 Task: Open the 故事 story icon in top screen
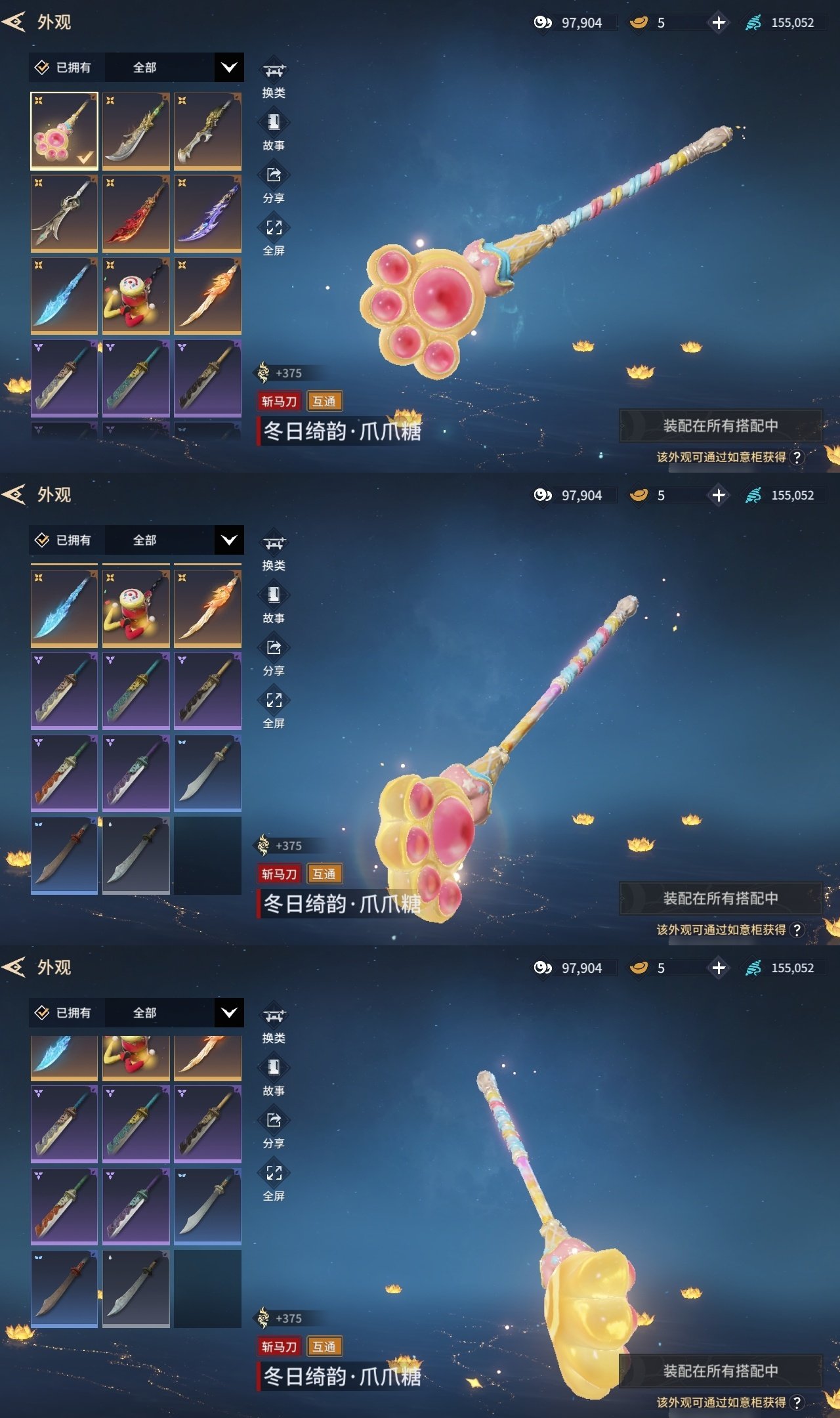[274, 123]
